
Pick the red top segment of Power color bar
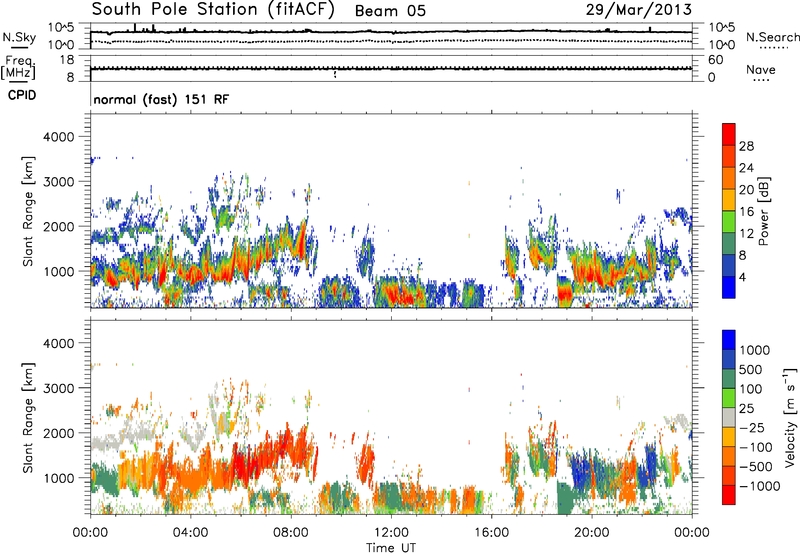(x=729, y=134)
